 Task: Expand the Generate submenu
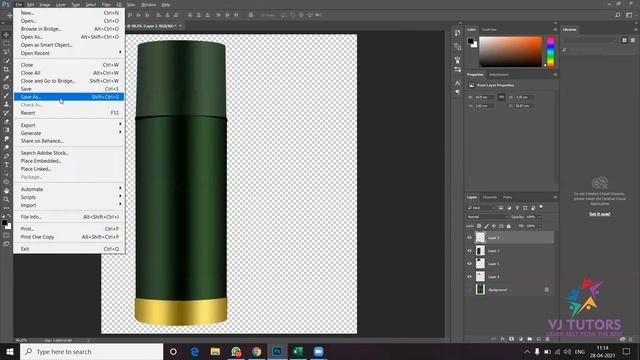(x=69, y=133)
